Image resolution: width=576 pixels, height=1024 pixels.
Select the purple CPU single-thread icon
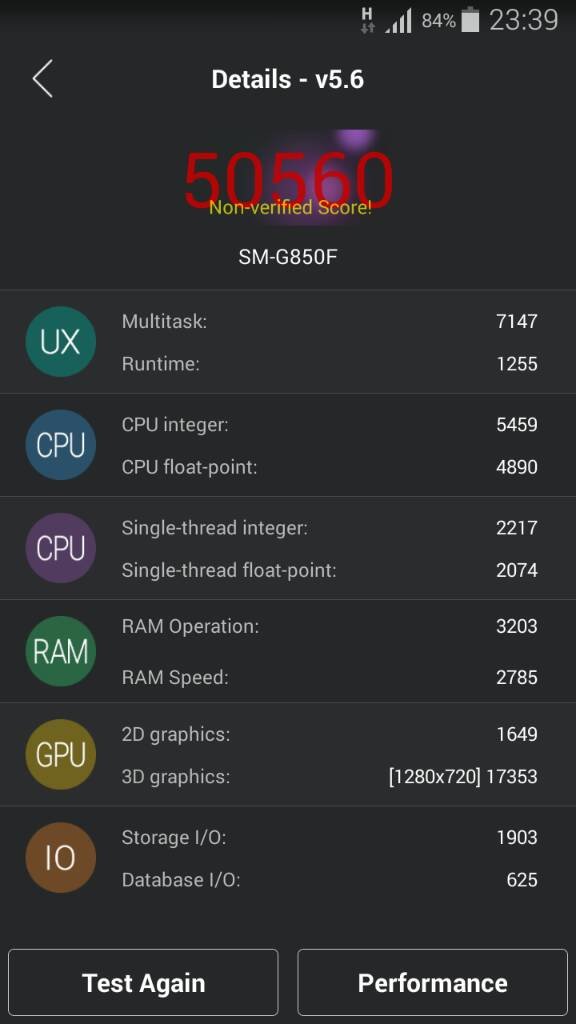tap(61, 548)
